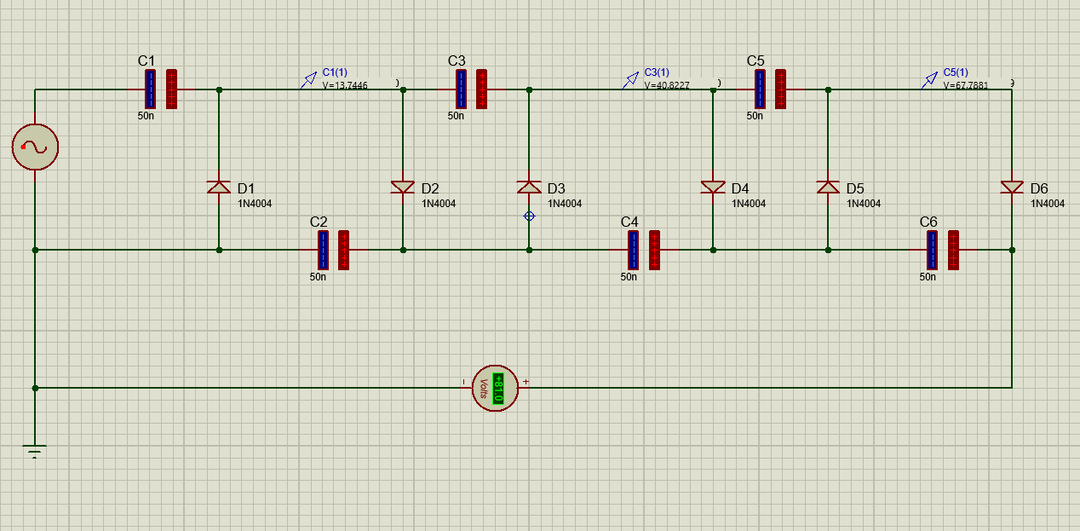Select diode D3 symbol

coord(529,187)
